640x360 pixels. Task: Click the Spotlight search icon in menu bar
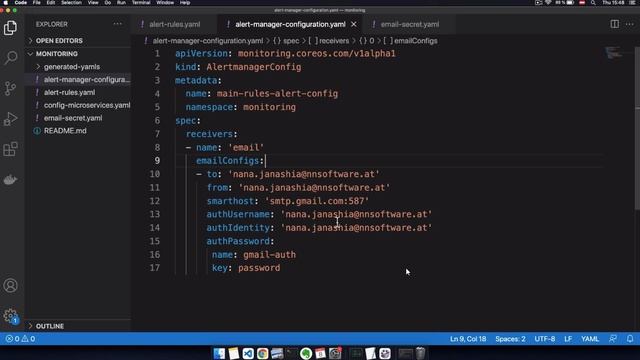tap(593, 2)
